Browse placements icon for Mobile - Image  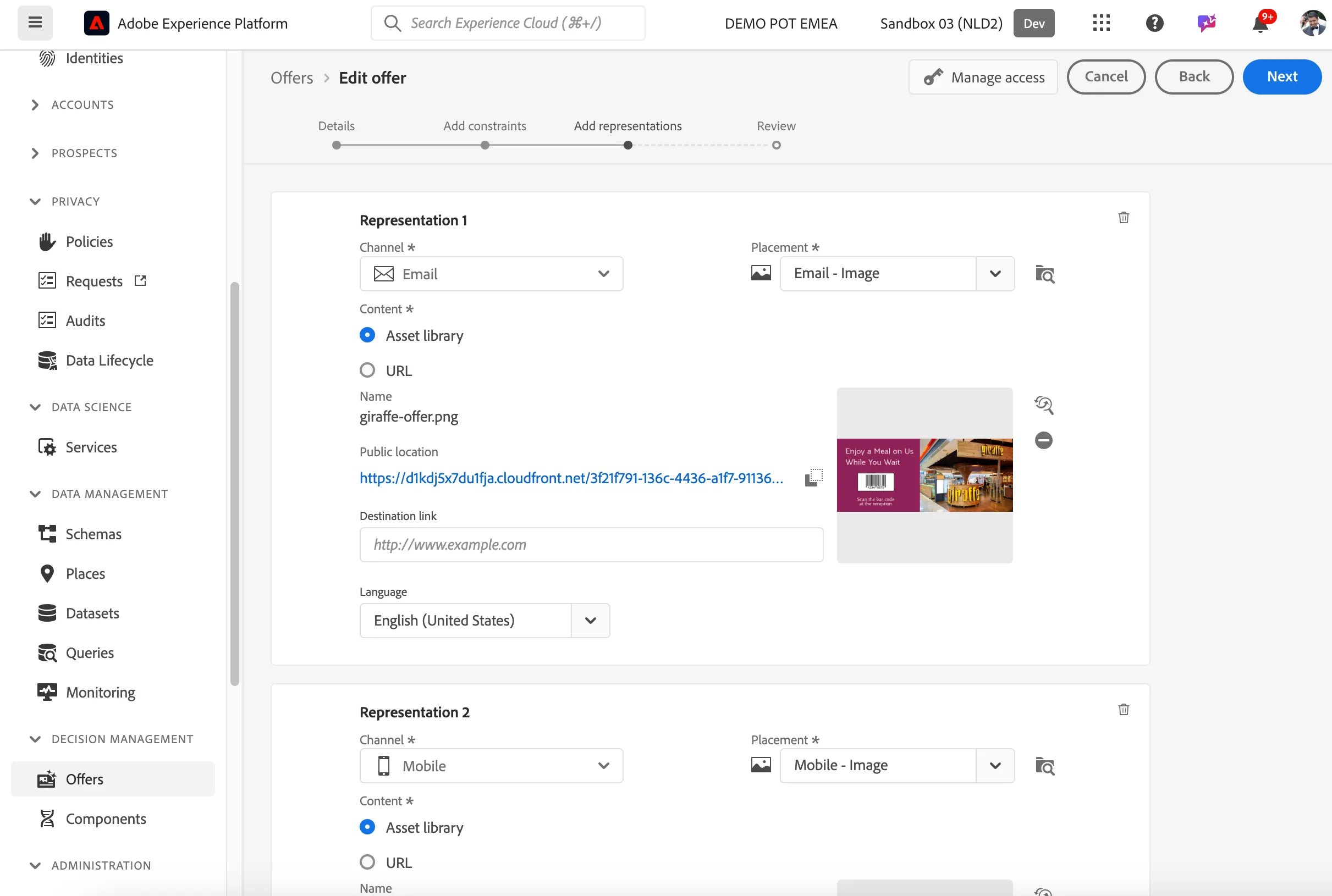1045,766
